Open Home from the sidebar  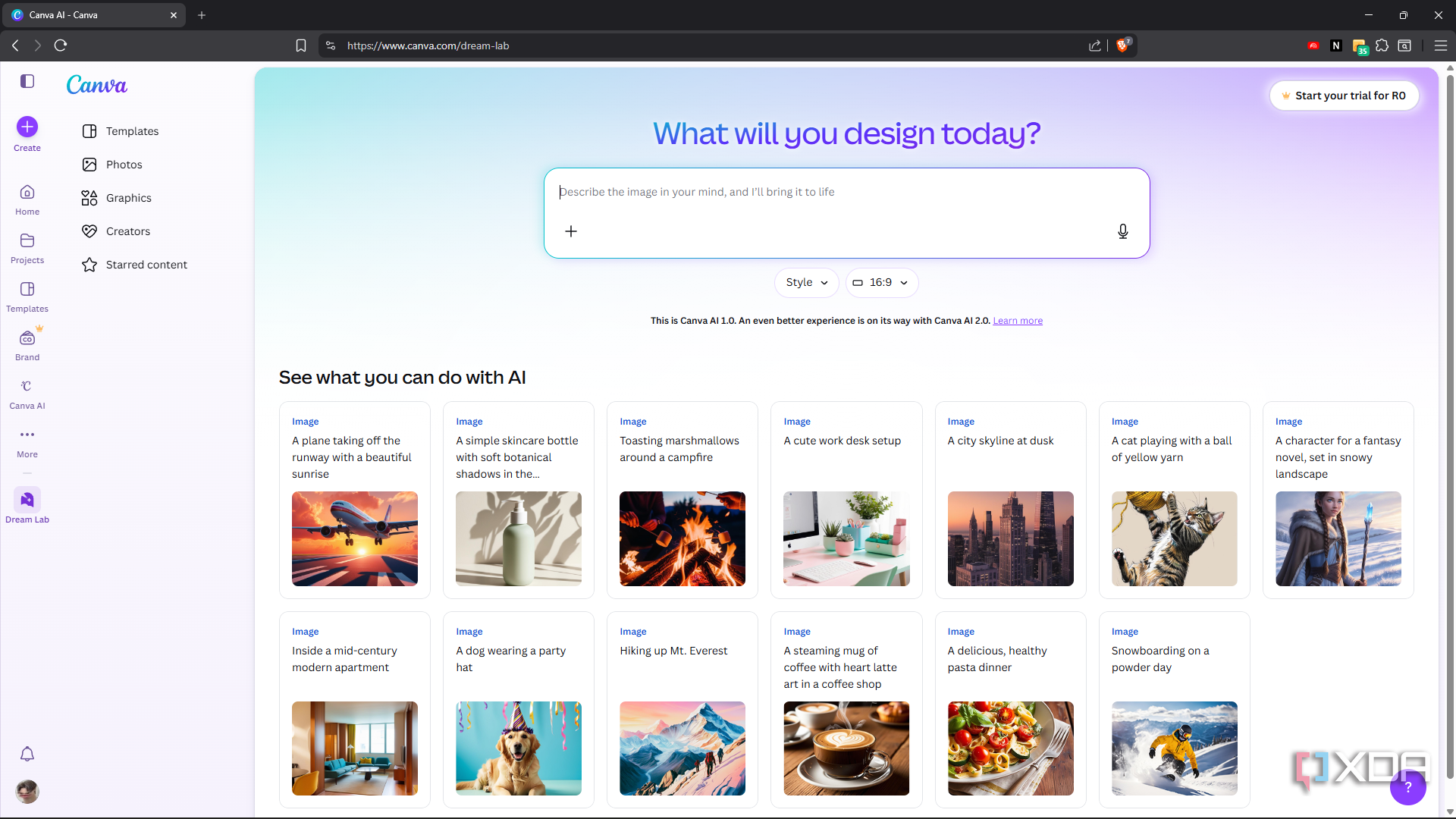(27, 200)
